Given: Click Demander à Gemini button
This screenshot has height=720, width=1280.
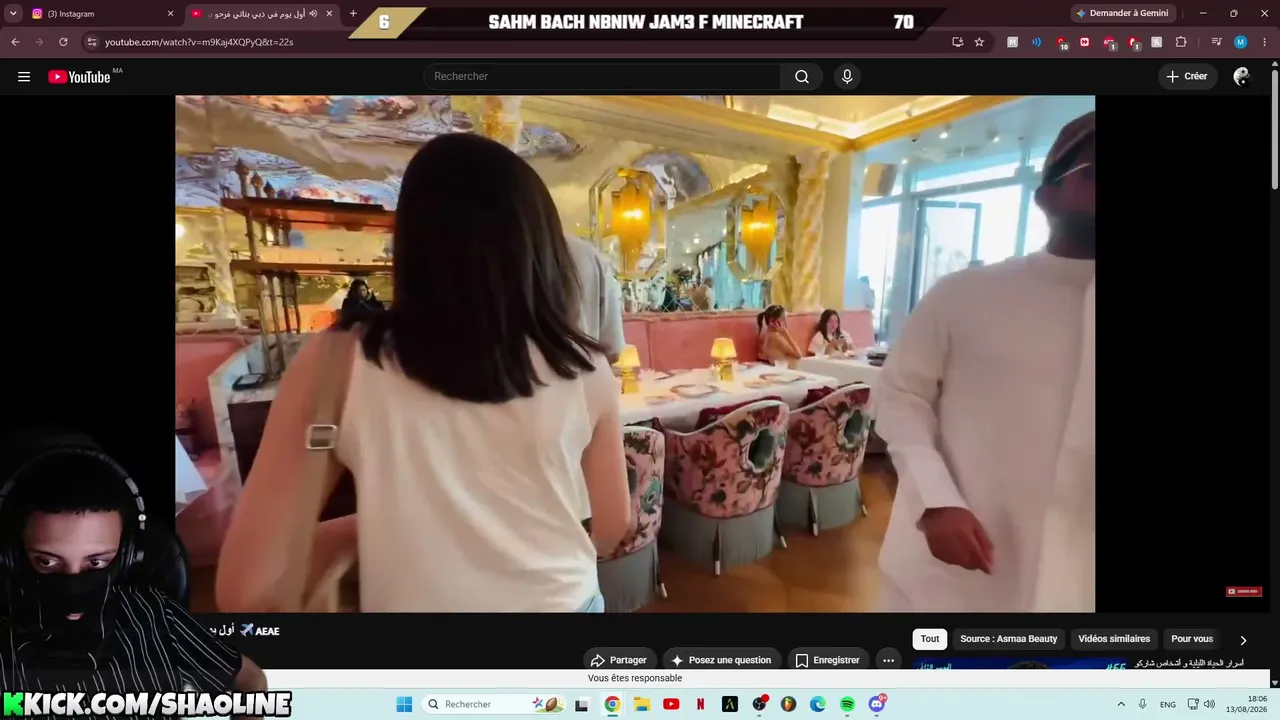Looking at the screenshot, I should pos(1122,13).
